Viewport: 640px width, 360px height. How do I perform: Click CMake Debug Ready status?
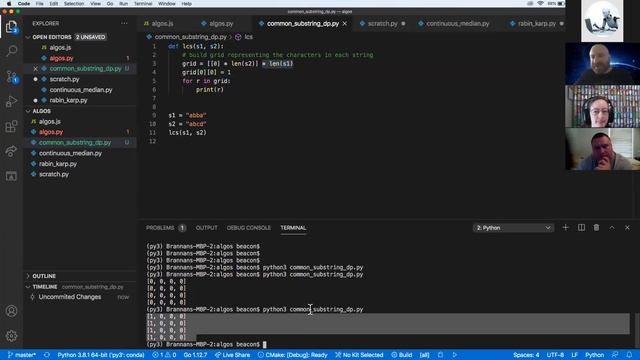292,355
